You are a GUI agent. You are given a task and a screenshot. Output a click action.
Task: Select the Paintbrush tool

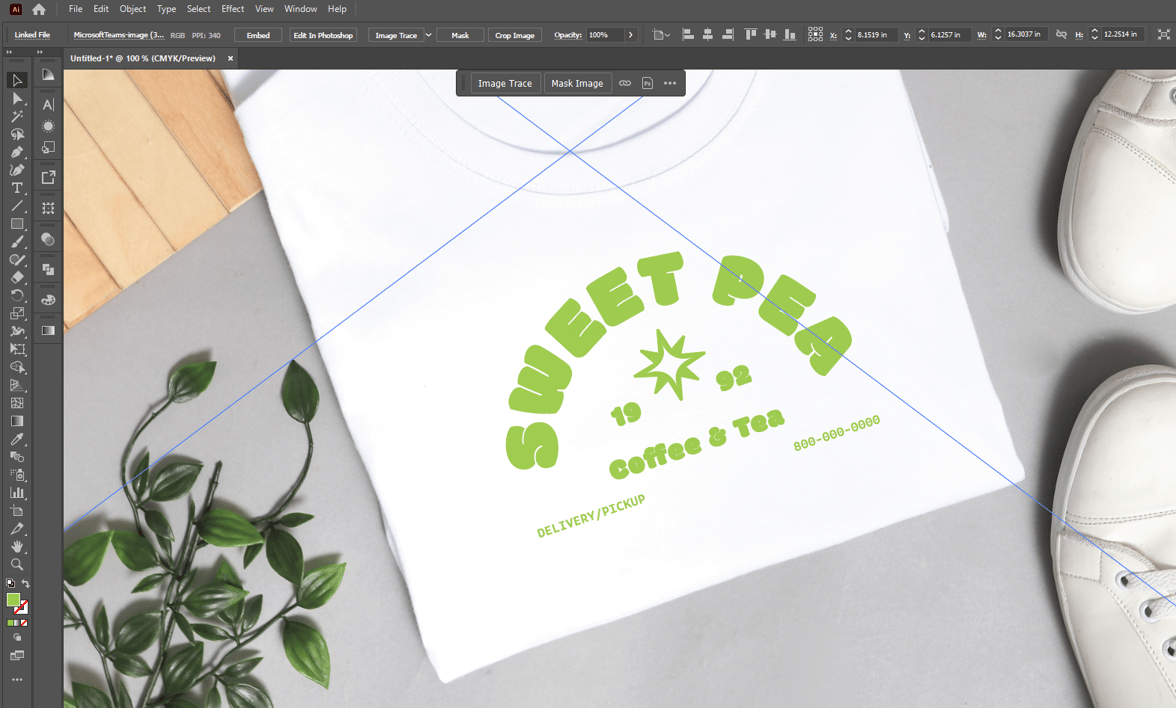[17, 241]
